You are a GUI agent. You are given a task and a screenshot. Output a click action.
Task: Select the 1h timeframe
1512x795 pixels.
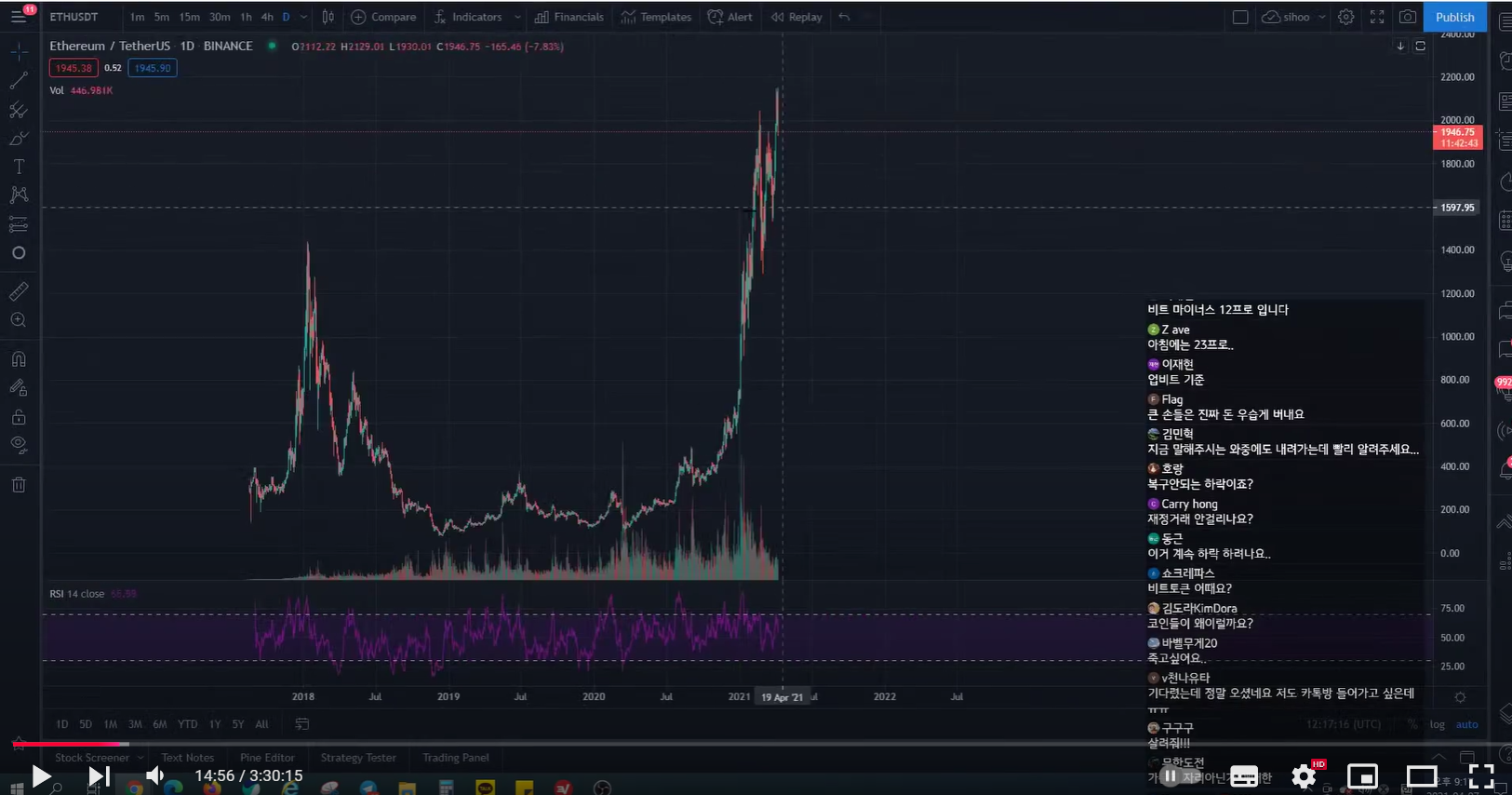pos(246,17)
